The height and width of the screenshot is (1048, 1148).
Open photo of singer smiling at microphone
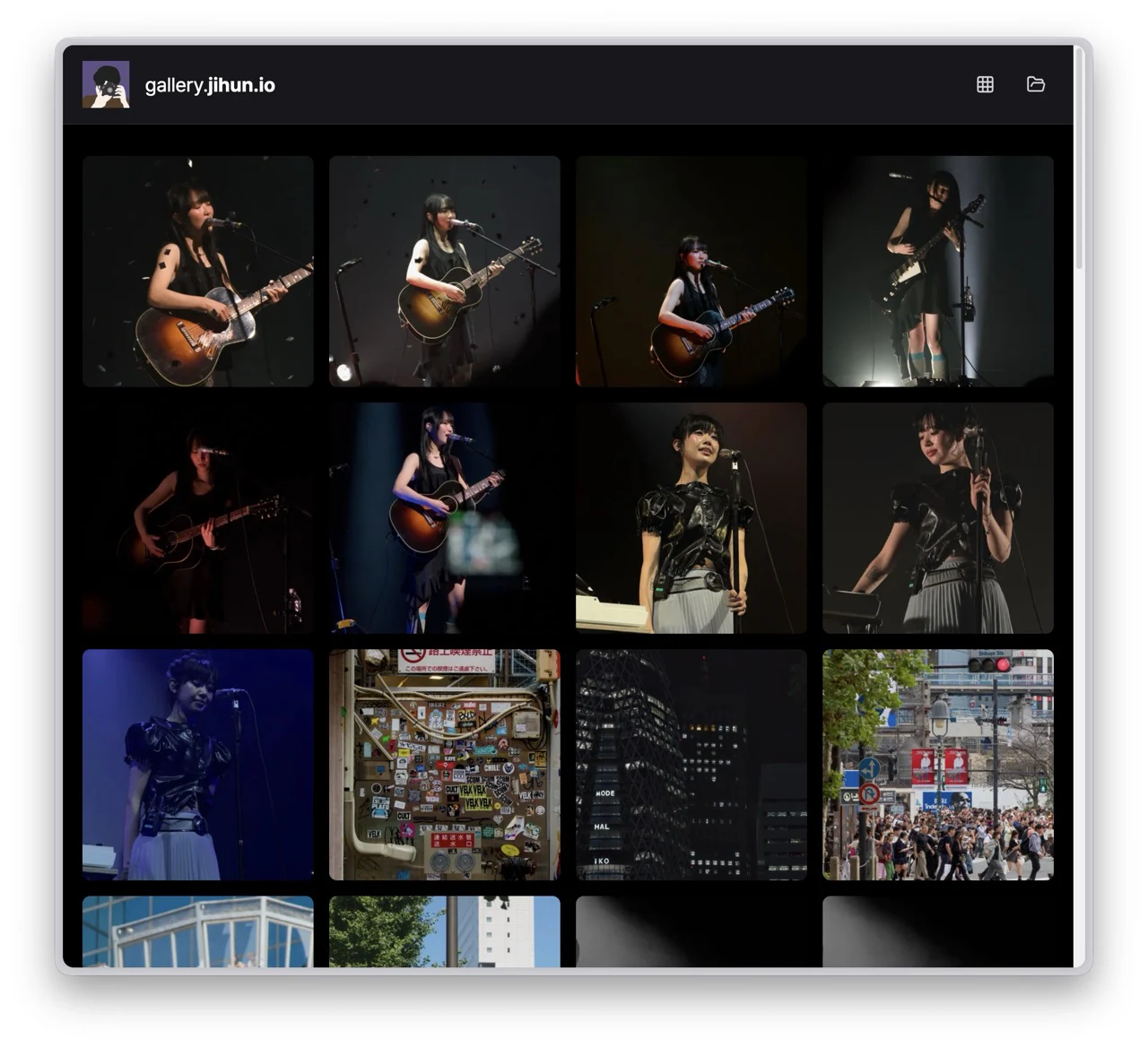pos(691,518)
